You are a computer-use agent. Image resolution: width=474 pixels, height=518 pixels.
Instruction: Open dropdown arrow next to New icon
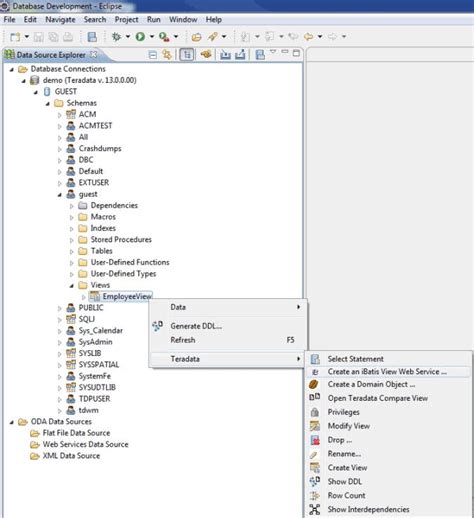pyautogui.click(x=27, y=36)
